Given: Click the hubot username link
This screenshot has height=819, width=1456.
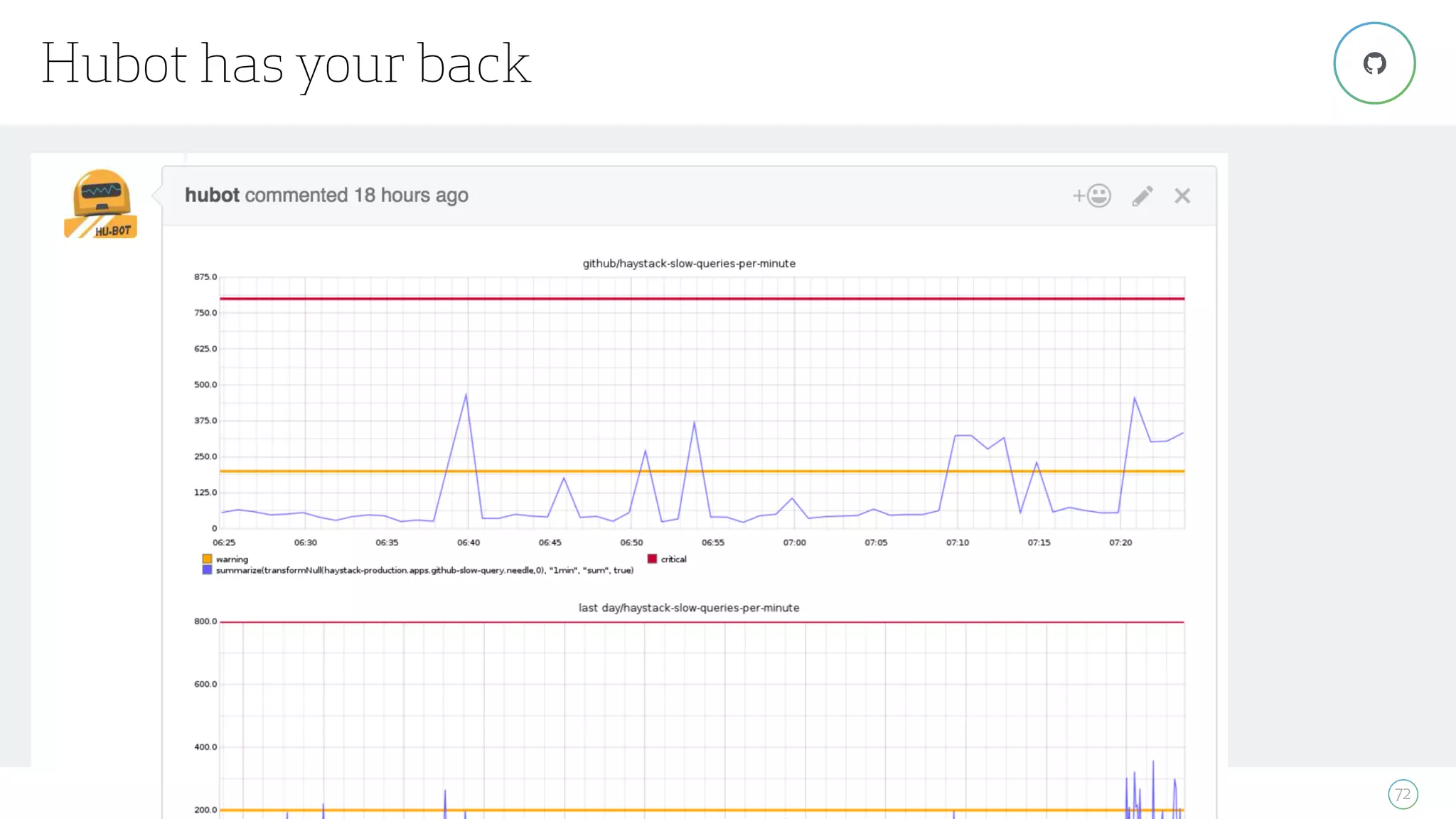Looking at the screenshot, I should point(212,195).
